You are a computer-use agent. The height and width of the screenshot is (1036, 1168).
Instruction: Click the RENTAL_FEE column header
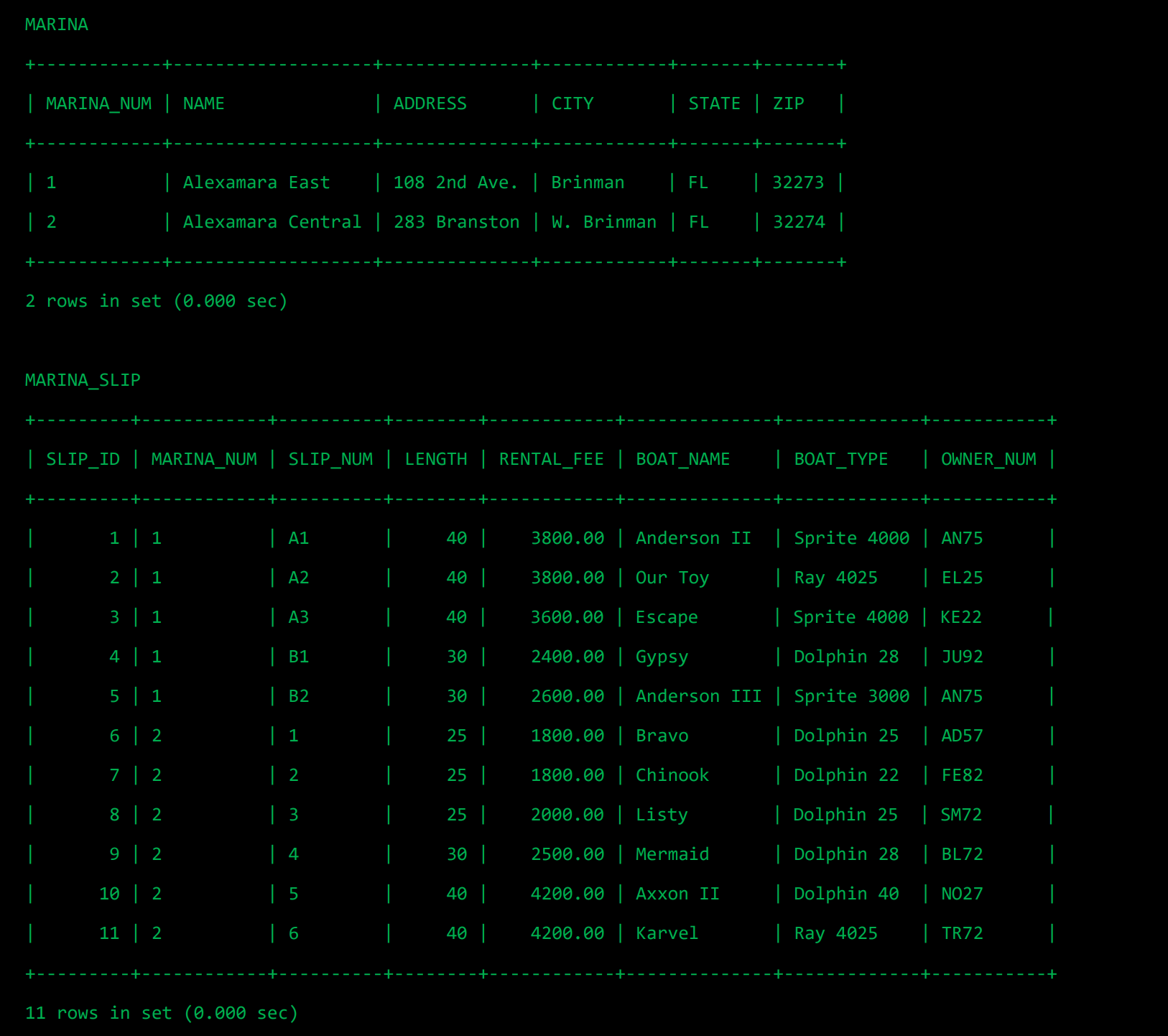click(550, 458)
